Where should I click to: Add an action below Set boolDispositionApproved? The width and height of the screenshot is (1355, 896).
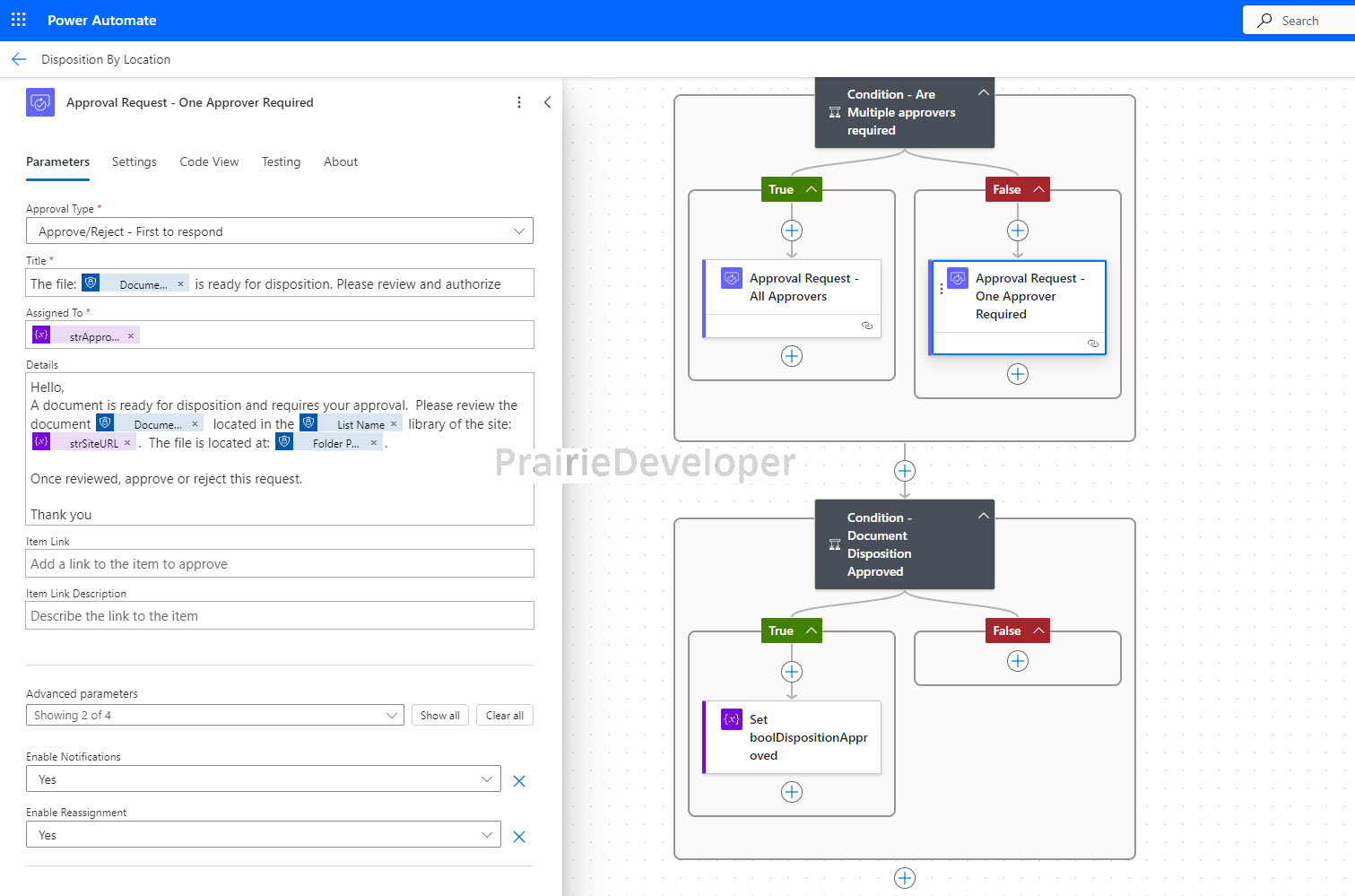click(792, 792)
